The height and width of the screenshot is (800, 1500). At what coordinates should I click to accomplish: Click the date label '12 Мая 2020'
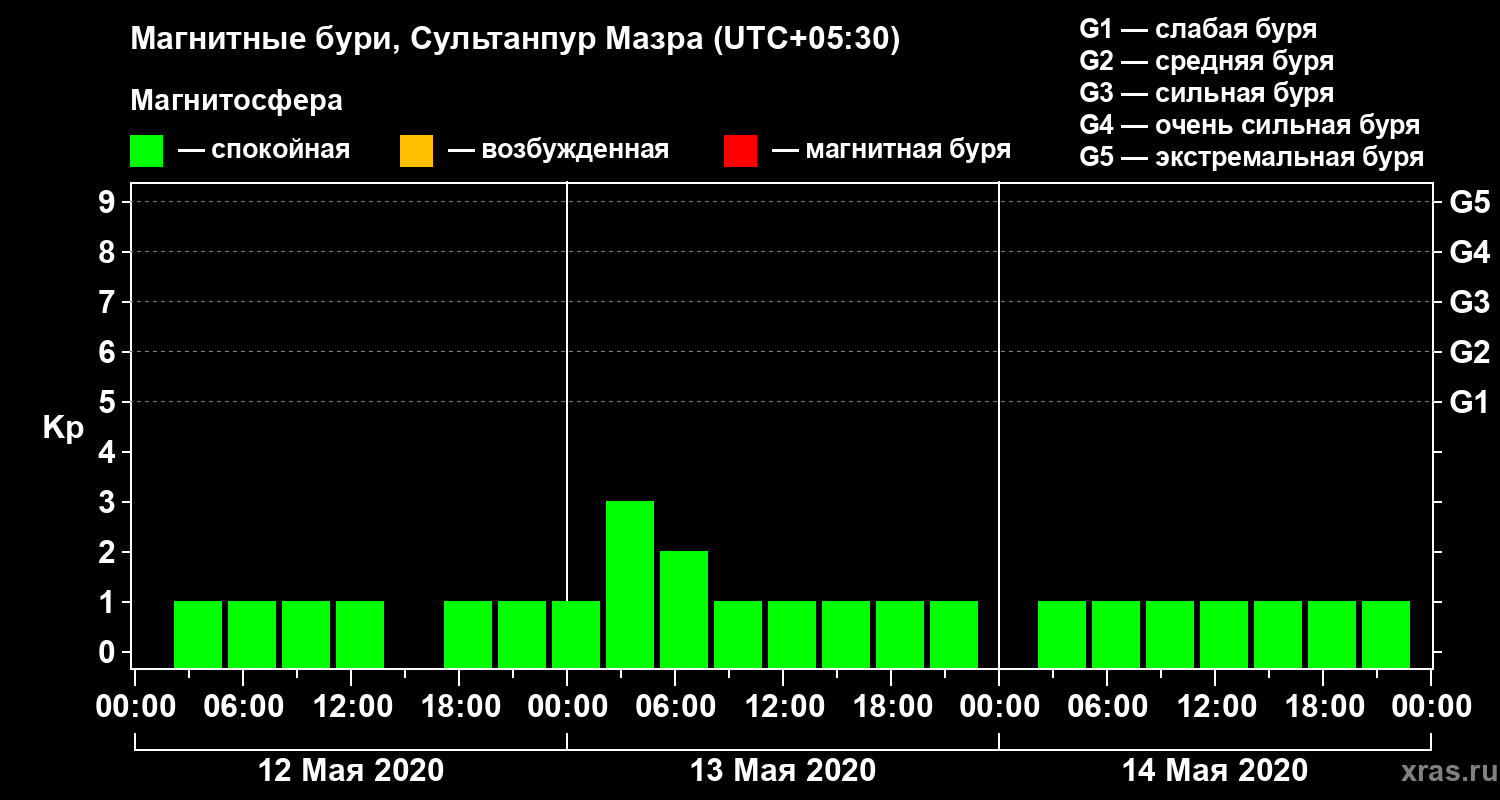click(x=351, y=771)
